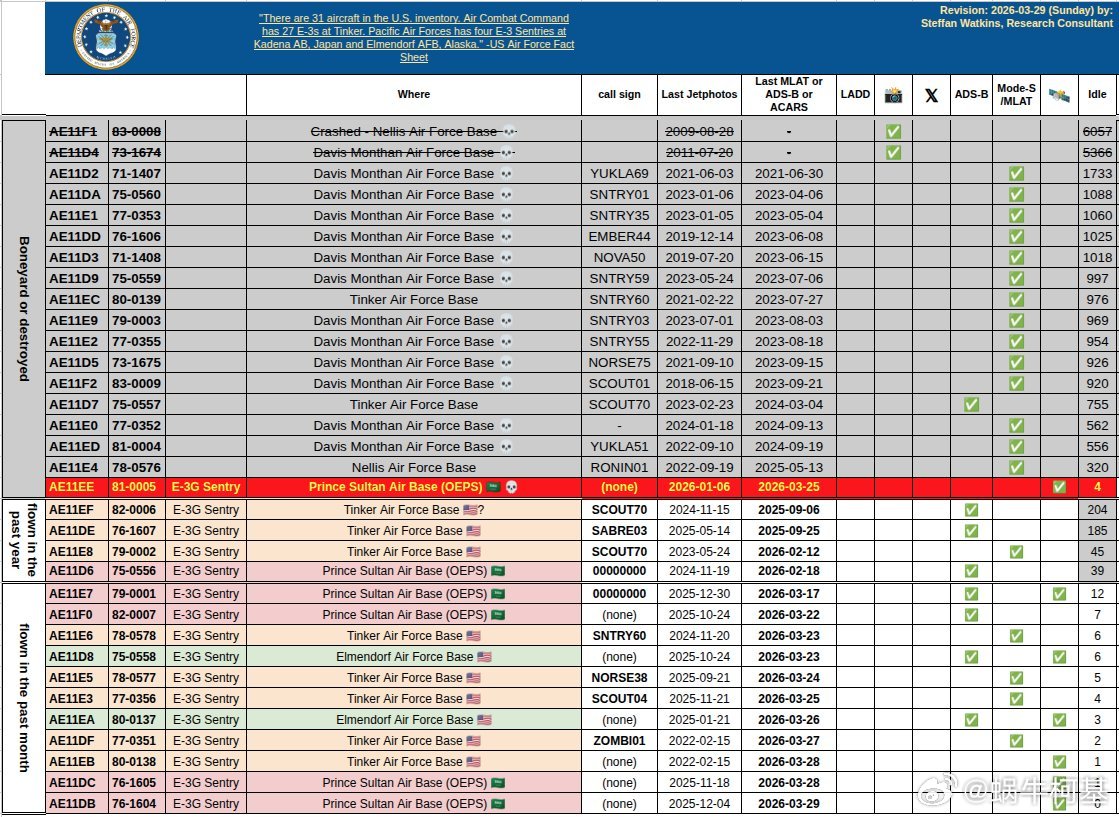Toggle the camera checkmark in the 73-1674 row
1119x817 pixels.
[x=893, y=153]
